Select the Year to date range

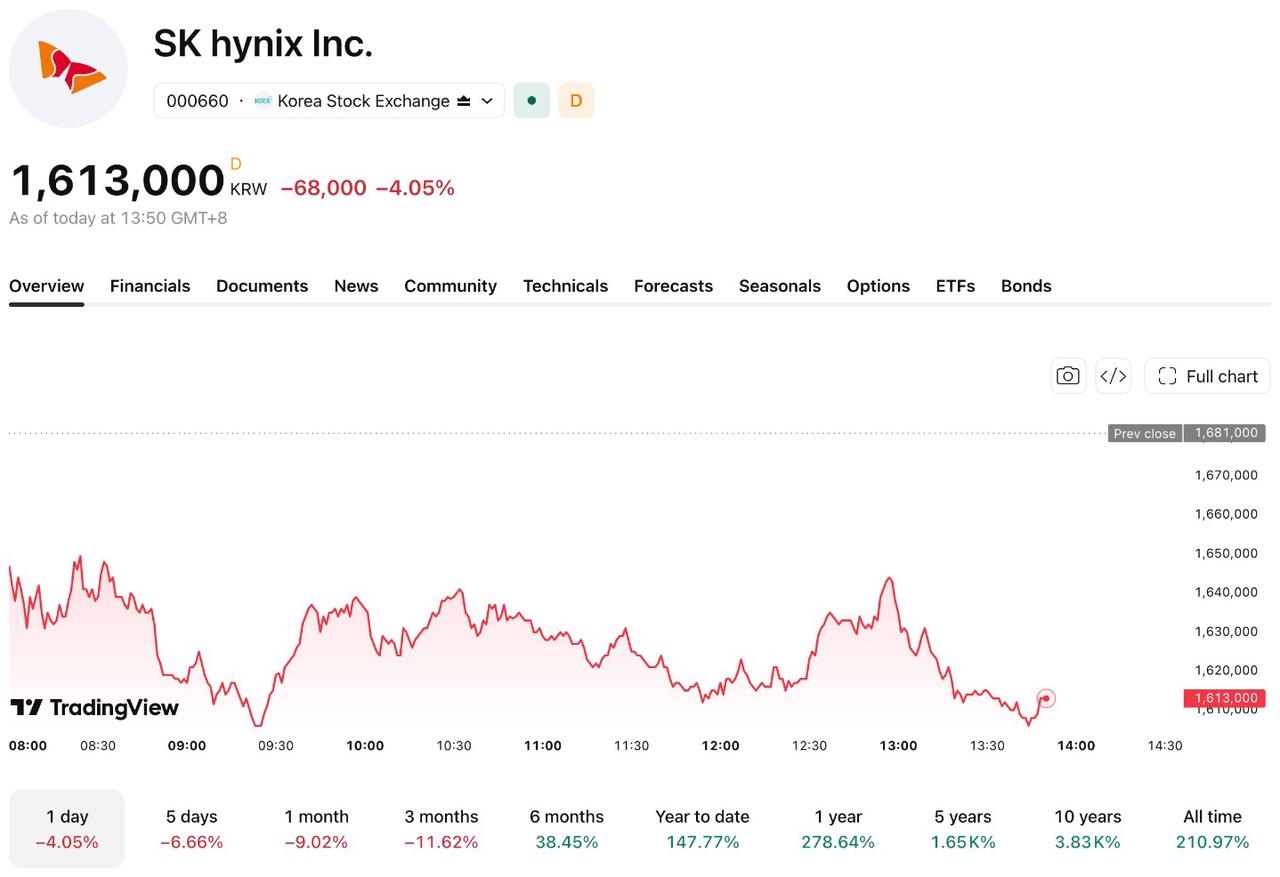point(702,829)
